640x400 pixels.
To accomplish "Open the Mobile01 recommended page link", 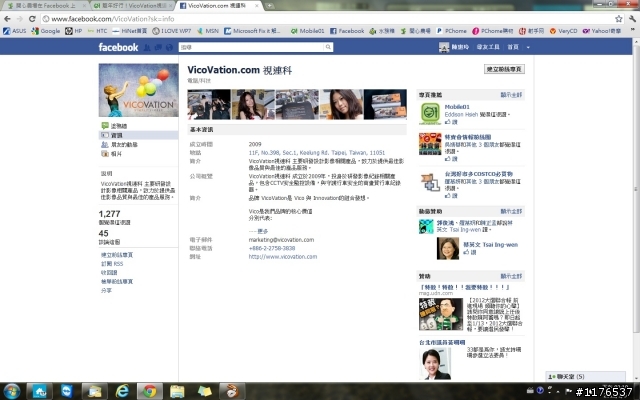I will 457,107.
